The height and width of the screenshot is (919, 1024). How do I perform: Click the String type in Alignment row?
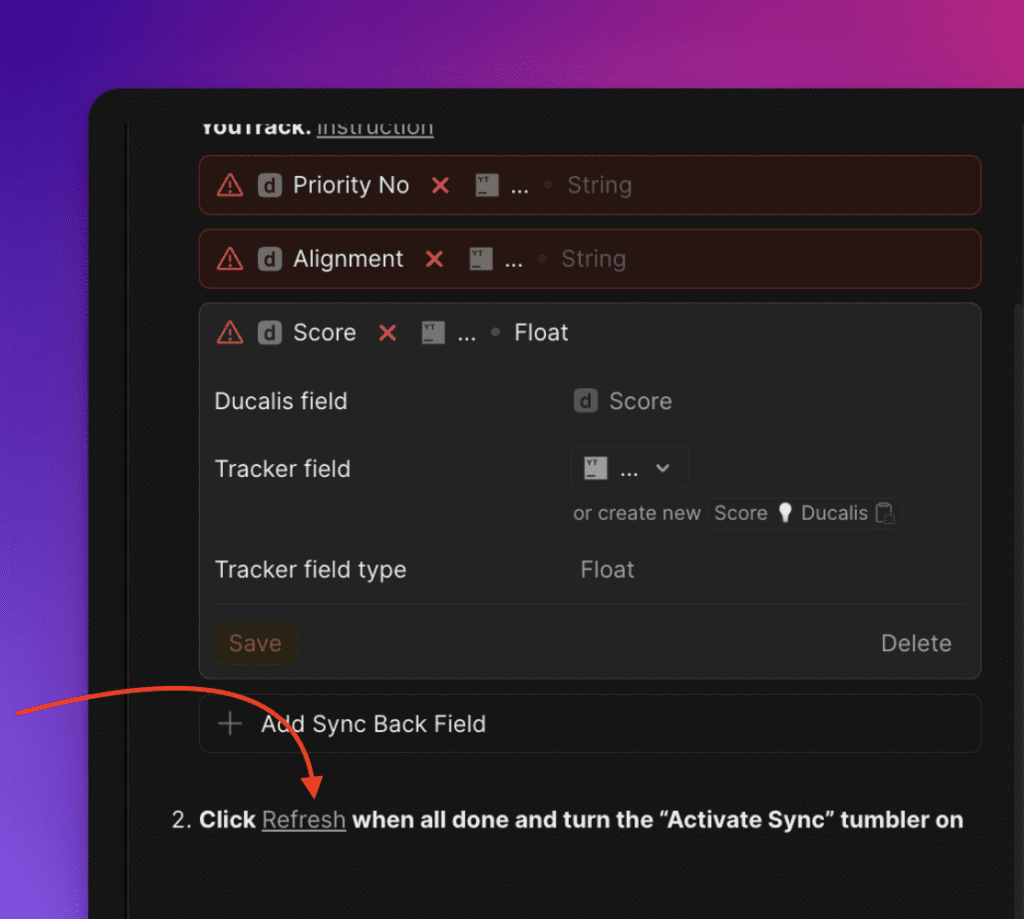point(594,259)
